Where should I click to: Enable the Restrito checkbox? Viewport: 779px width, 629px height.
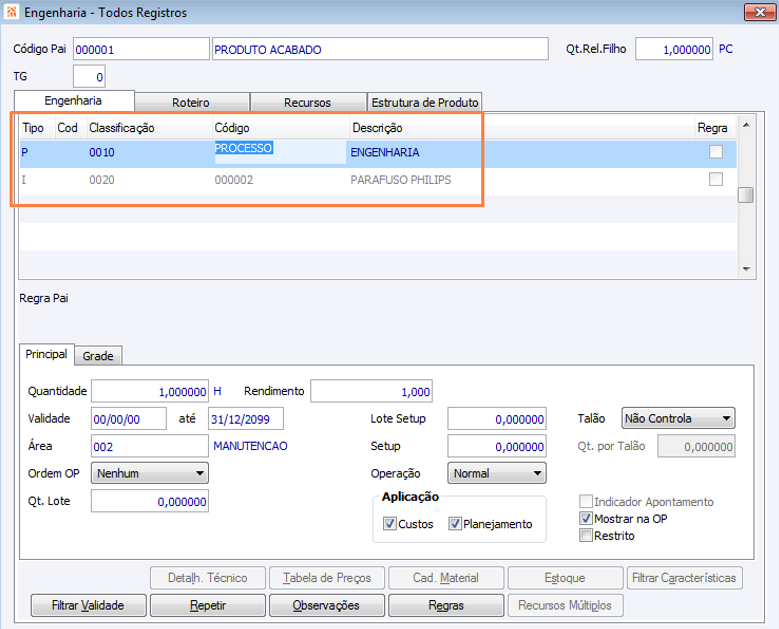coord(586,536)
